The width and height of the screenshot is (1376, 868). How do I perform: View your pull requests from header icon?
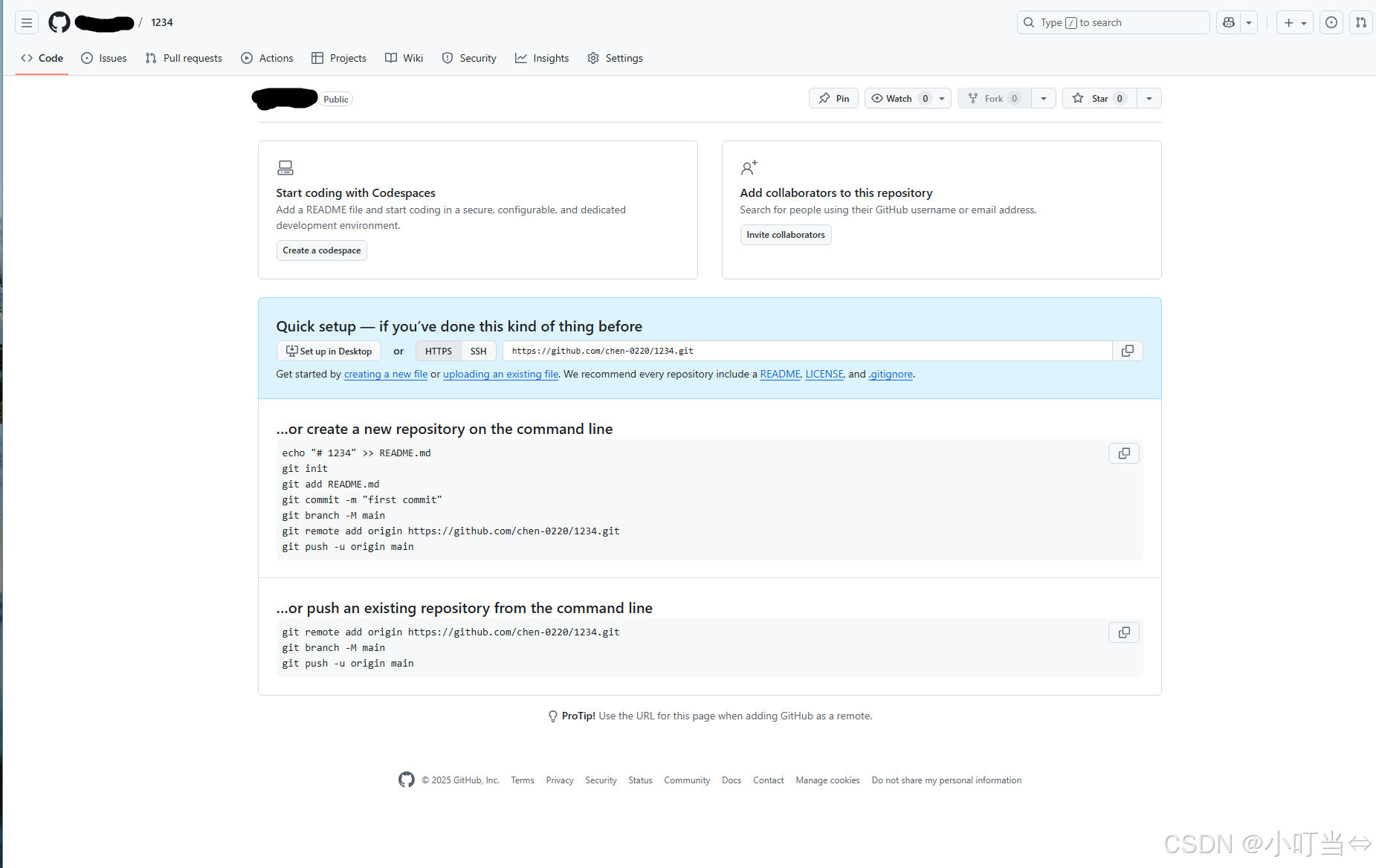1361,22
